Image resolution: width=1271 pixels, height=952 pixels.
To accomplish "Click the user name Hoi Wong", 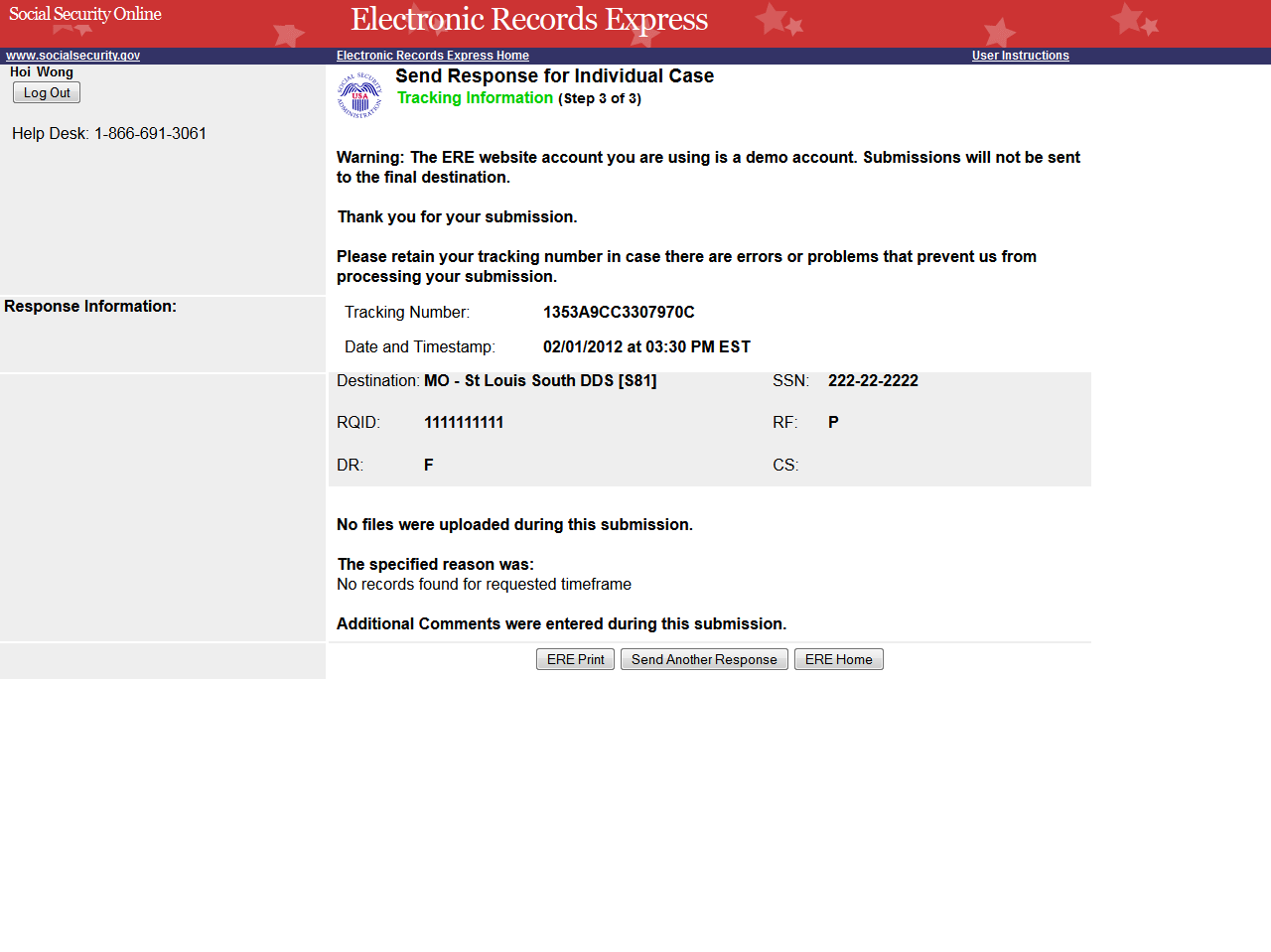I will (x=42, y=71).
